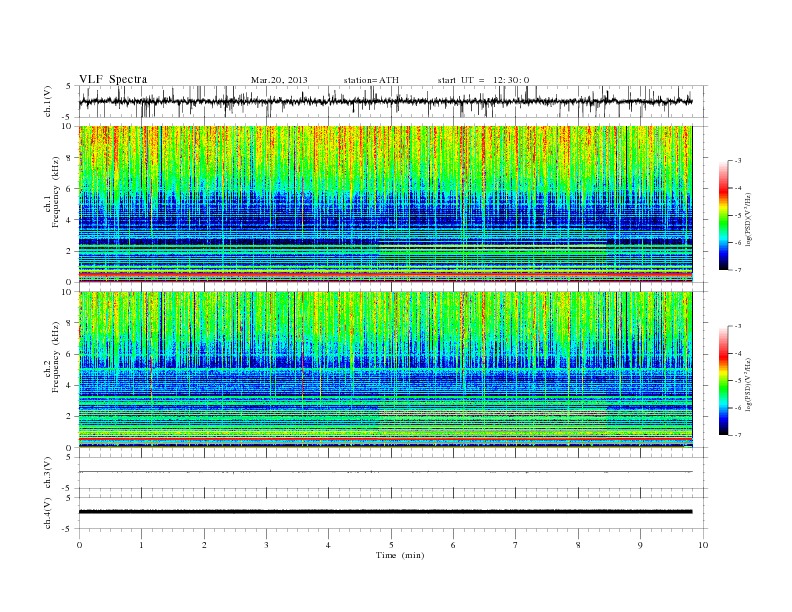The width and height of the screenshot is (792, 612).
Task: Click the ch.2 spectrogram panel
Action: [385, 370]
